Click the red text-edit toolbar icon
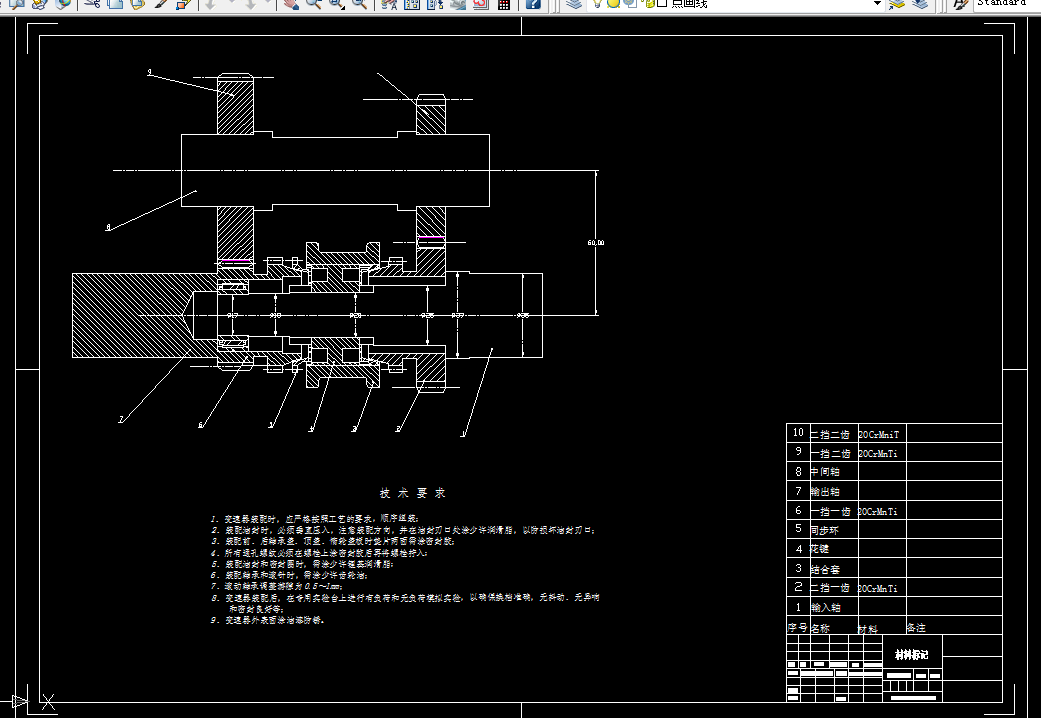This screenshot has width=1041, height=718. [x=480, y=6]
